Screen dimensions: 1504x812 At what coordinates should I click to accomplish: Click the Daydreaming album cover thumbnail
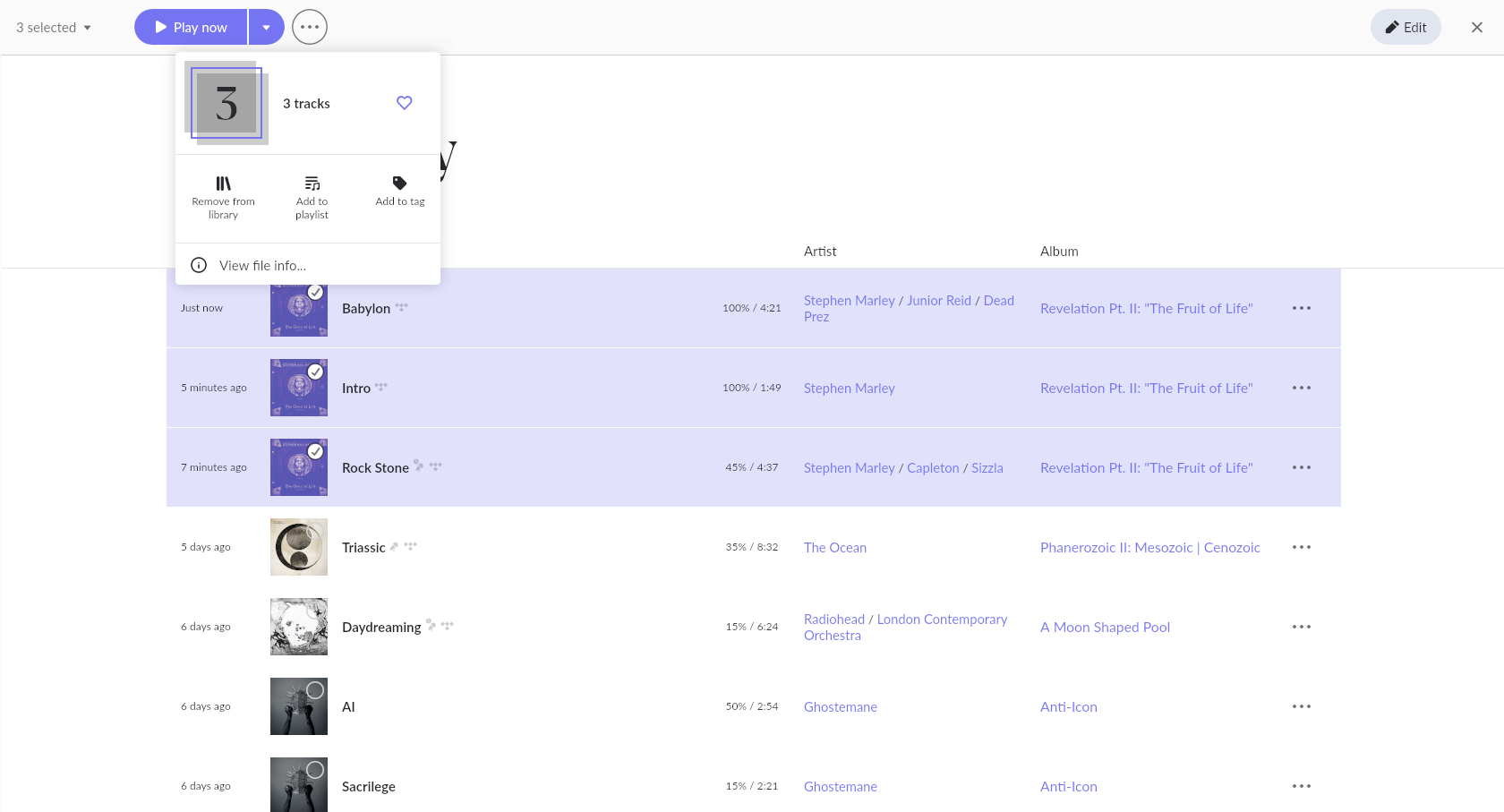point(299,627)
